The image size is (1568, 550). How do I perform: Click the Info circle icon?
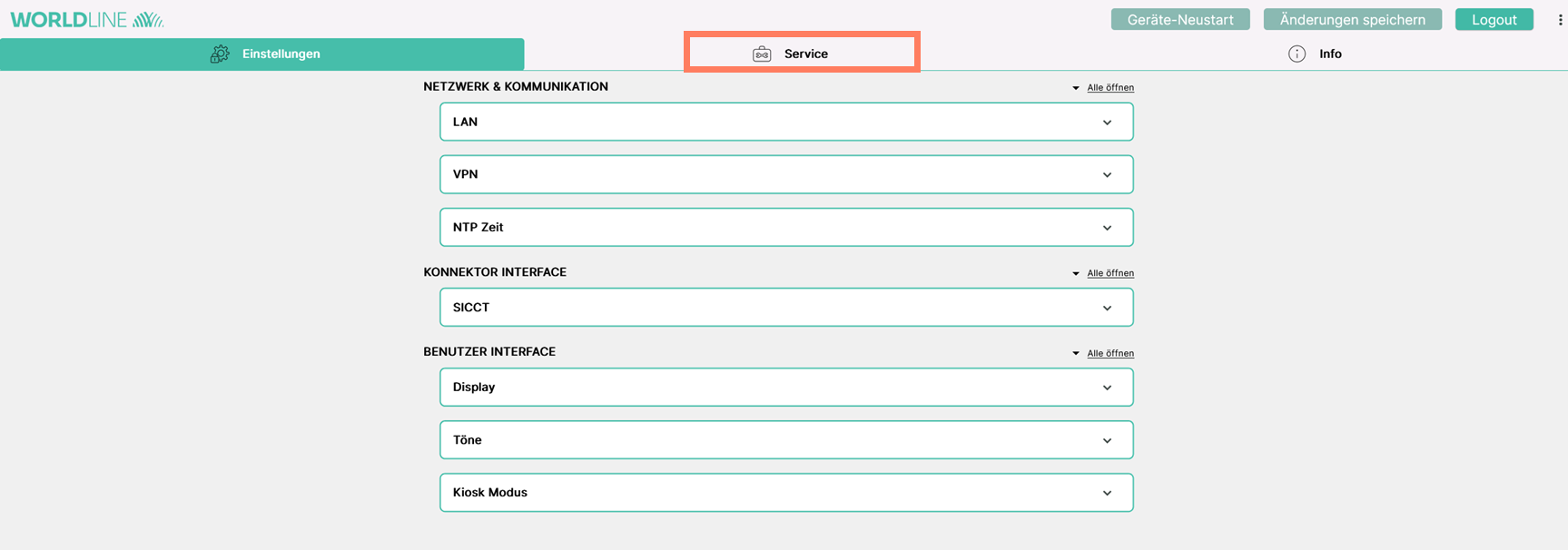coord(1297,54)
